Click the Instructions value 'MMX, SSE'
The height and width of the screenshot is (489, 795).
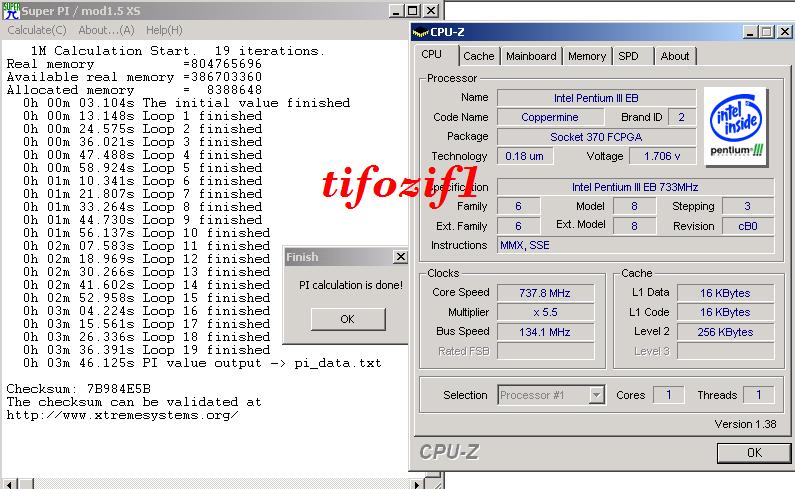coord(635,246)
